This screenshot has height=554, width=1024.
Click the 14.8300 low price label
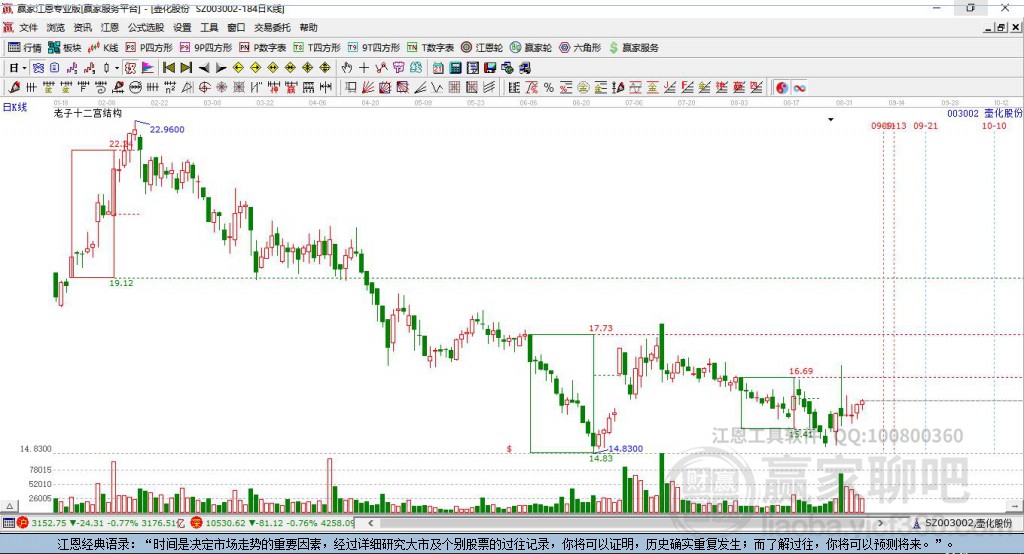pyautogui.click(x=626, y=448)
